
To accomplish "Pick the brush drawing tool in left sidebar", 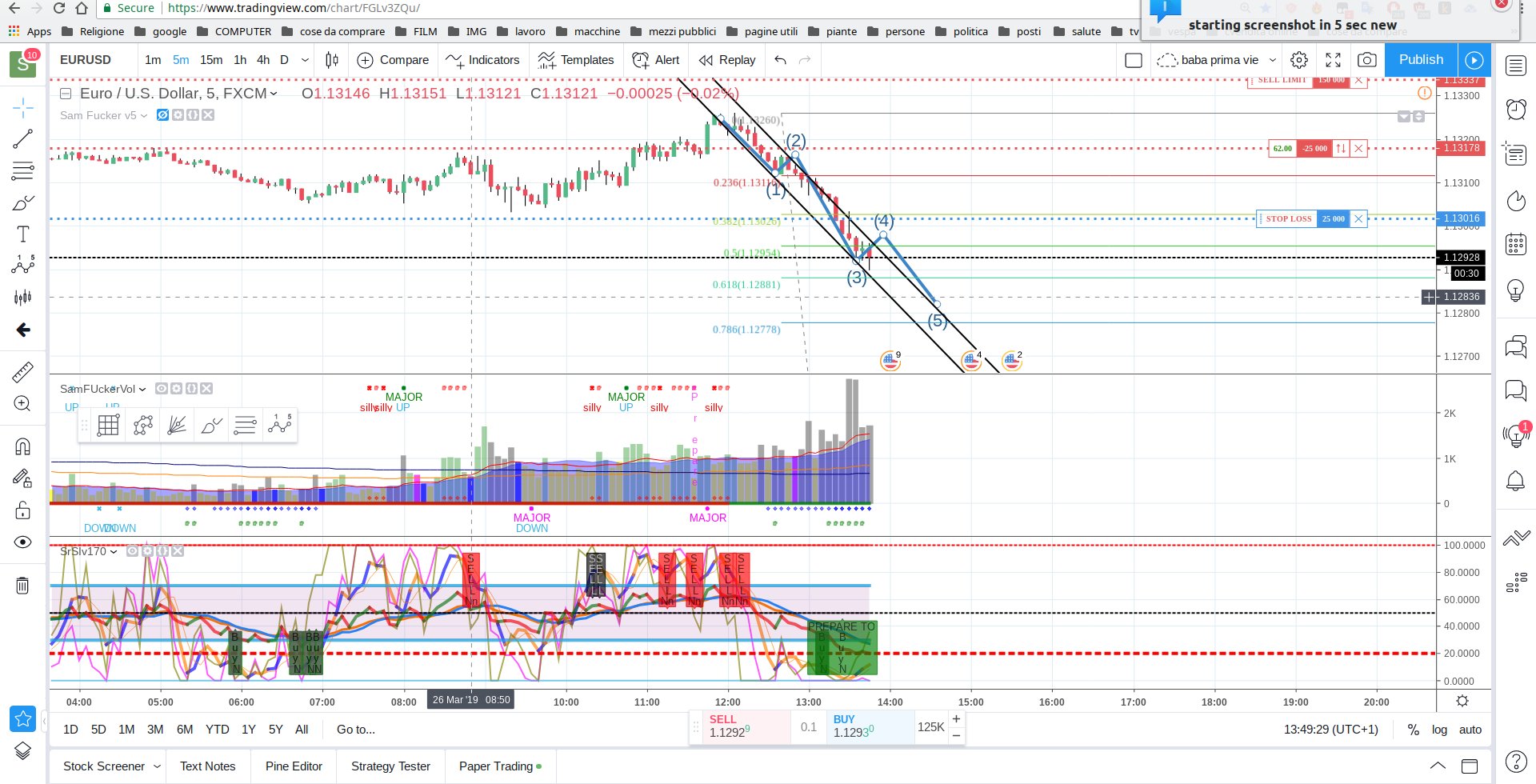I will click(x=22, y=202).
